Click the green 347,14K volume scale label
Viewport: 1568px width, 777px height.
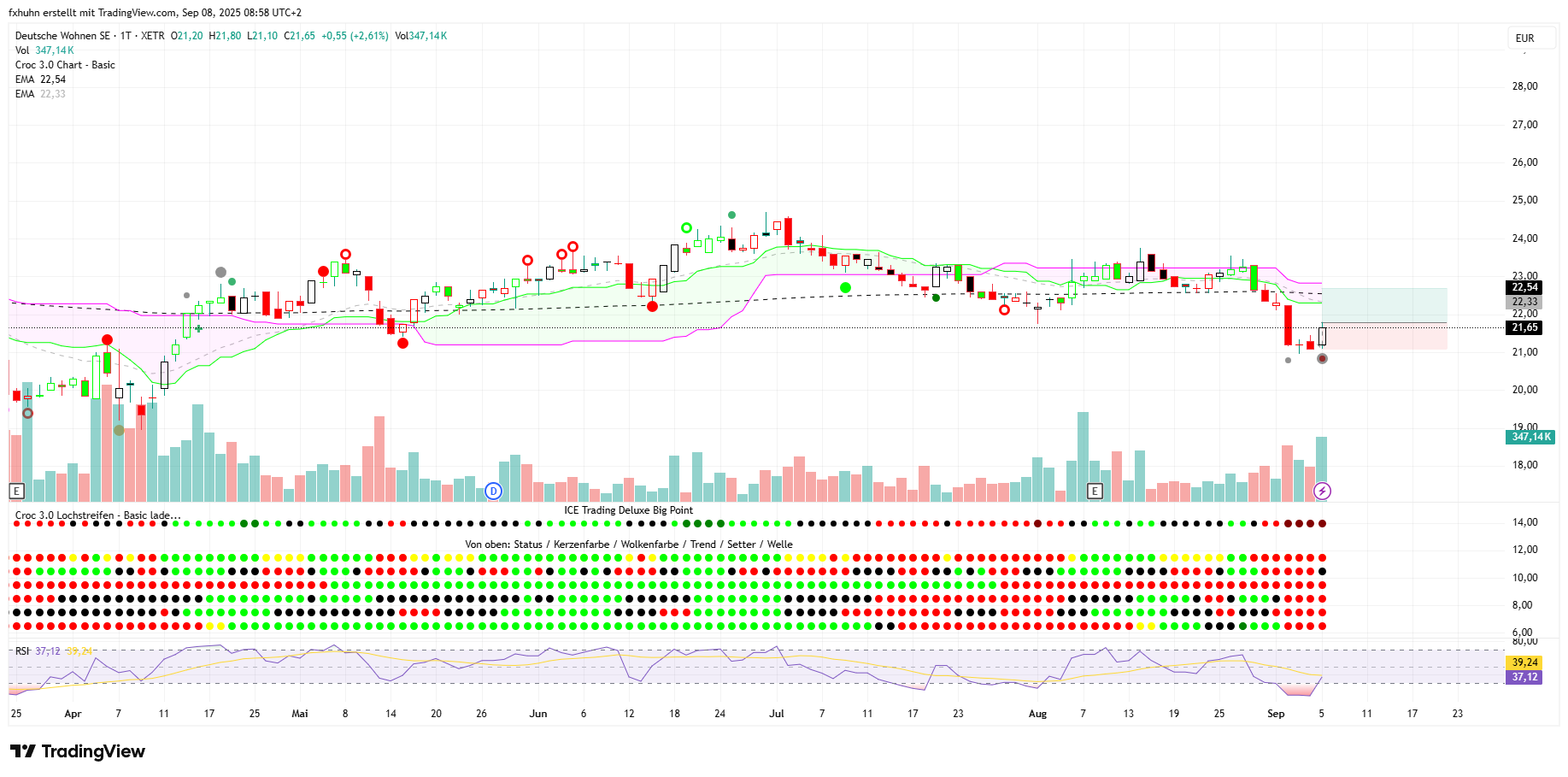[1530, 437]
